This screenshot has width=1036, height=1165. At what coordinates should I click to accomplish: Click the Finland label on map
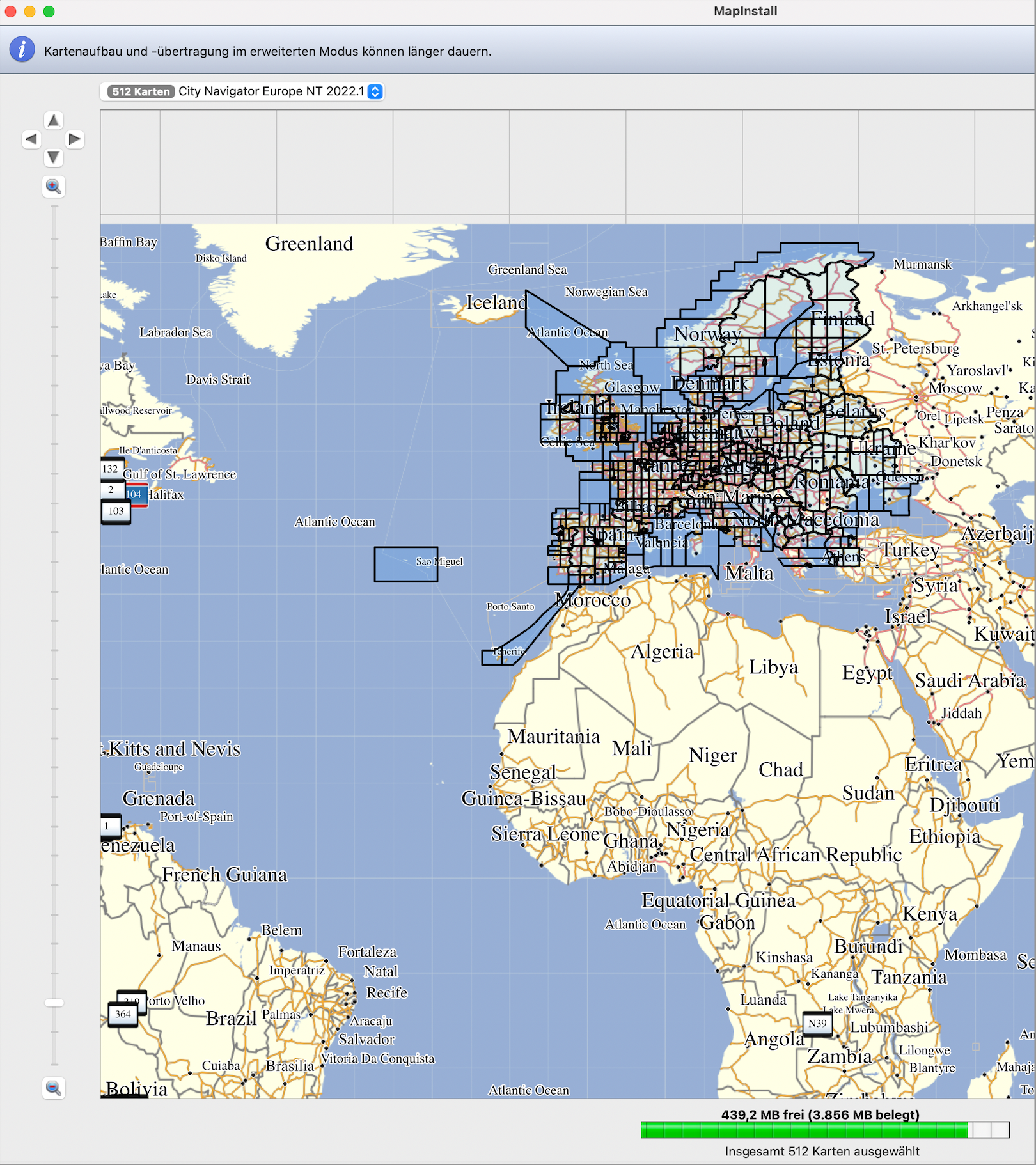pos(842,318)
